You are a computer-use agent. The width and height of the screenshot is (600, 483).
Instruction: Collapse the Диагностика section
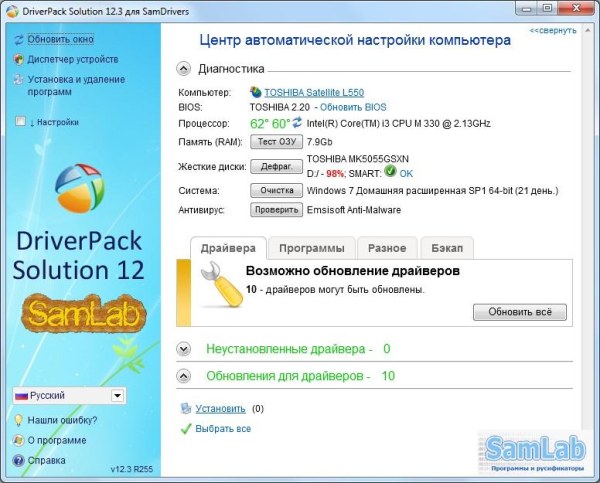pos(184,69)
